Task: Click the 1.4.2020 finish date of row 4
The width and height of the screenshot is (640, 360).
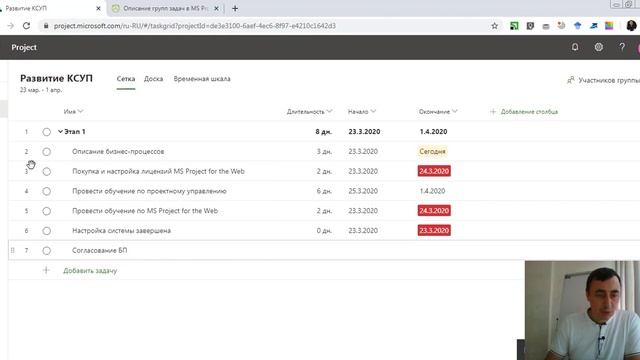Action: (x=432, y=191)
